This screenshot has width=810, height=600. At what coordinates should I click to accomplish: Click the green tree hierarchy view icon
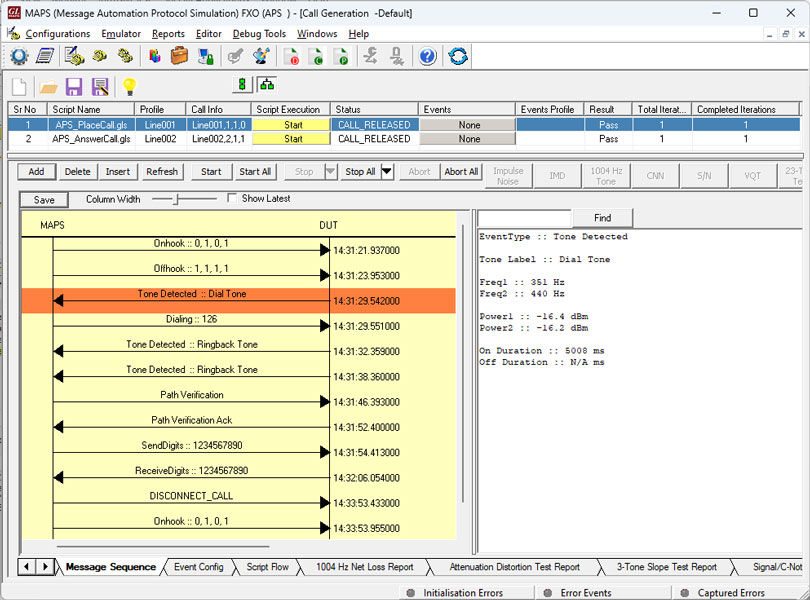coord(267,84)
